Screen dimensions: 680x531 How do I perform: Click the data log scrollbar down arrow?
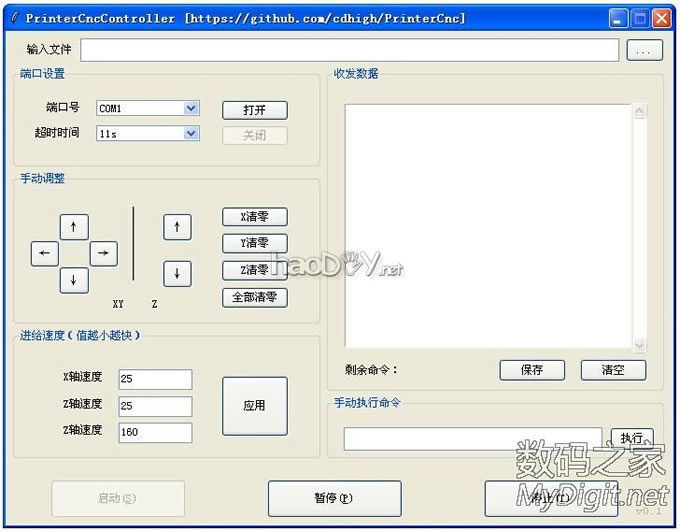point(640,345)
